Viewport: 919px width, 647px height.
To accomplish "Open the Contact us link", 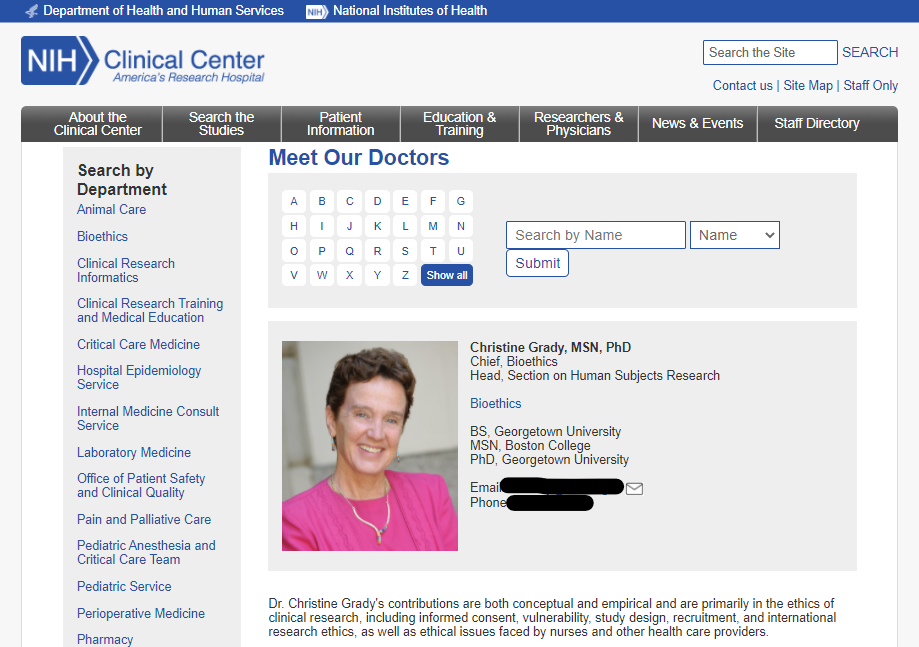I will coord(743,86).
